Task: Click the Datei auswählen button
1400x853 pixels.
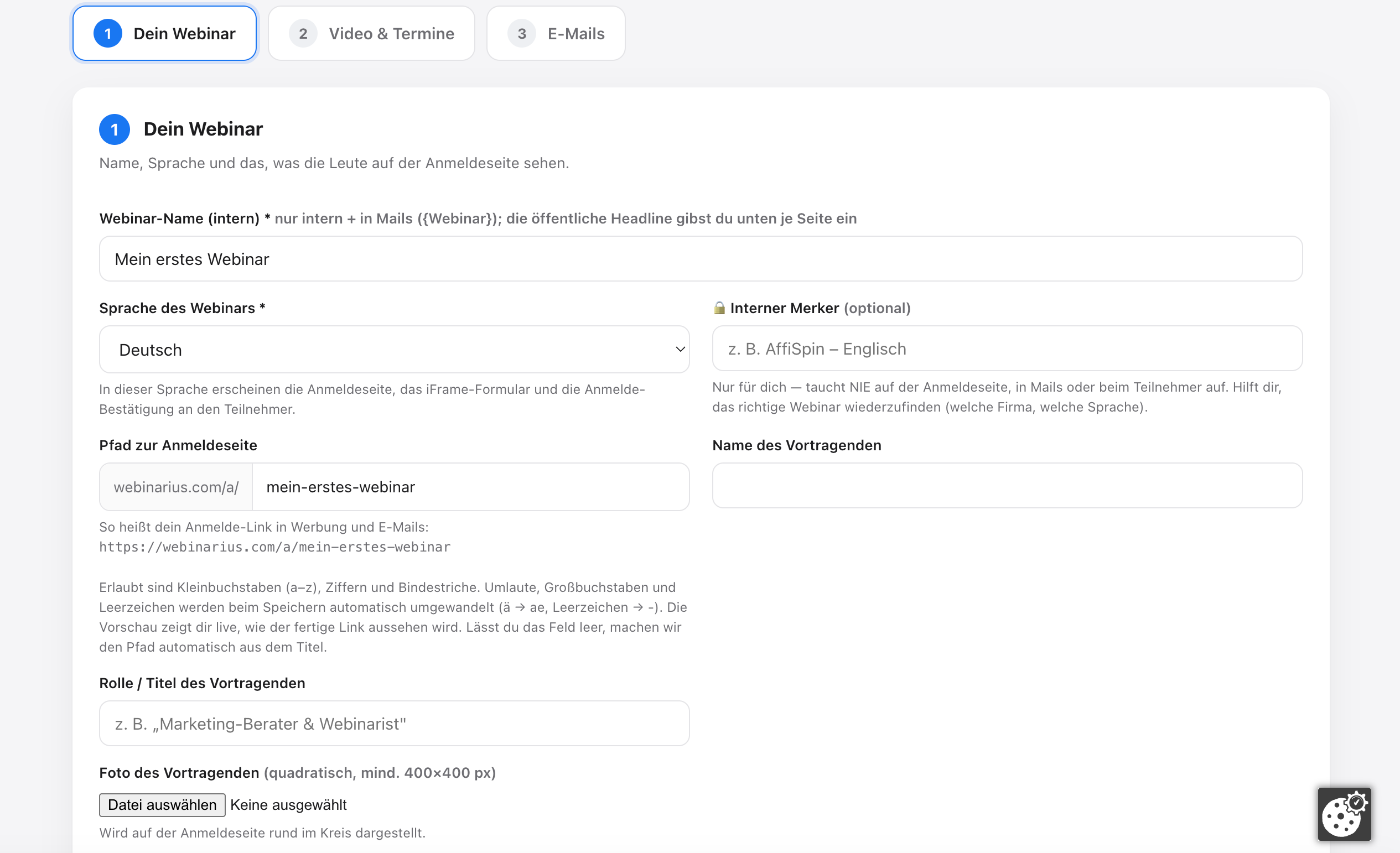Action: 162,805
